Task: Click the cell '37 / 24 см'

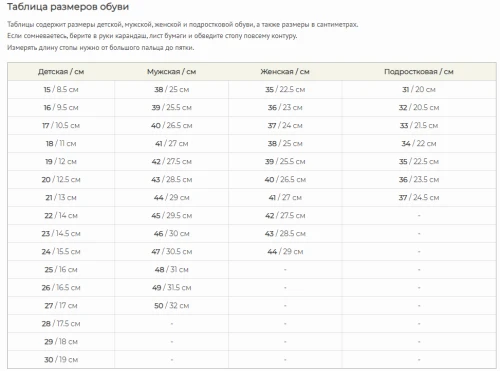Action: (285, 126)
